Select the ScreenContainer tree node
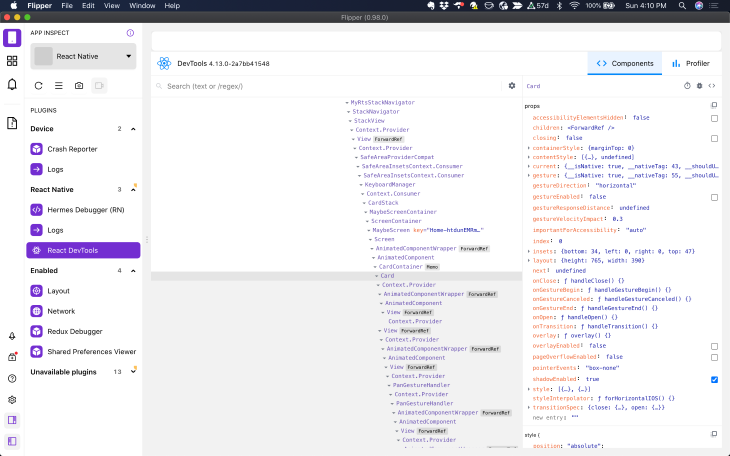Screen dimensions: 730x456 (396, 221)
